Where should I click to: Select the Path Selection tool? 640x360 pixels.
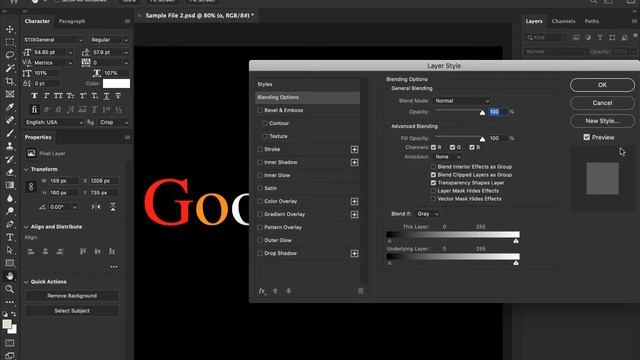point(10,250)
